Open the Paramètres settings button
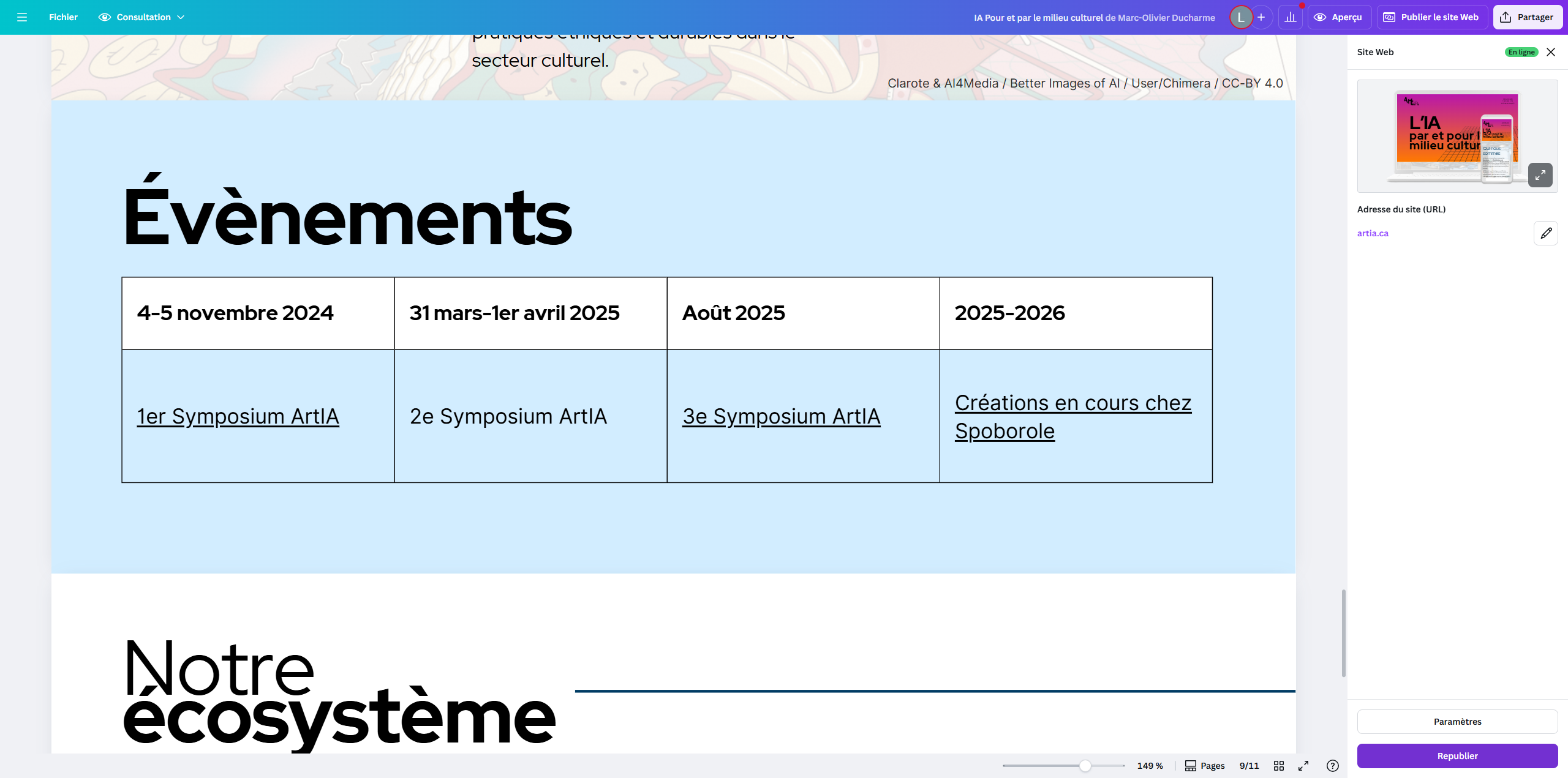The width and height of the screenshot is (1568, 778). 1457,722
